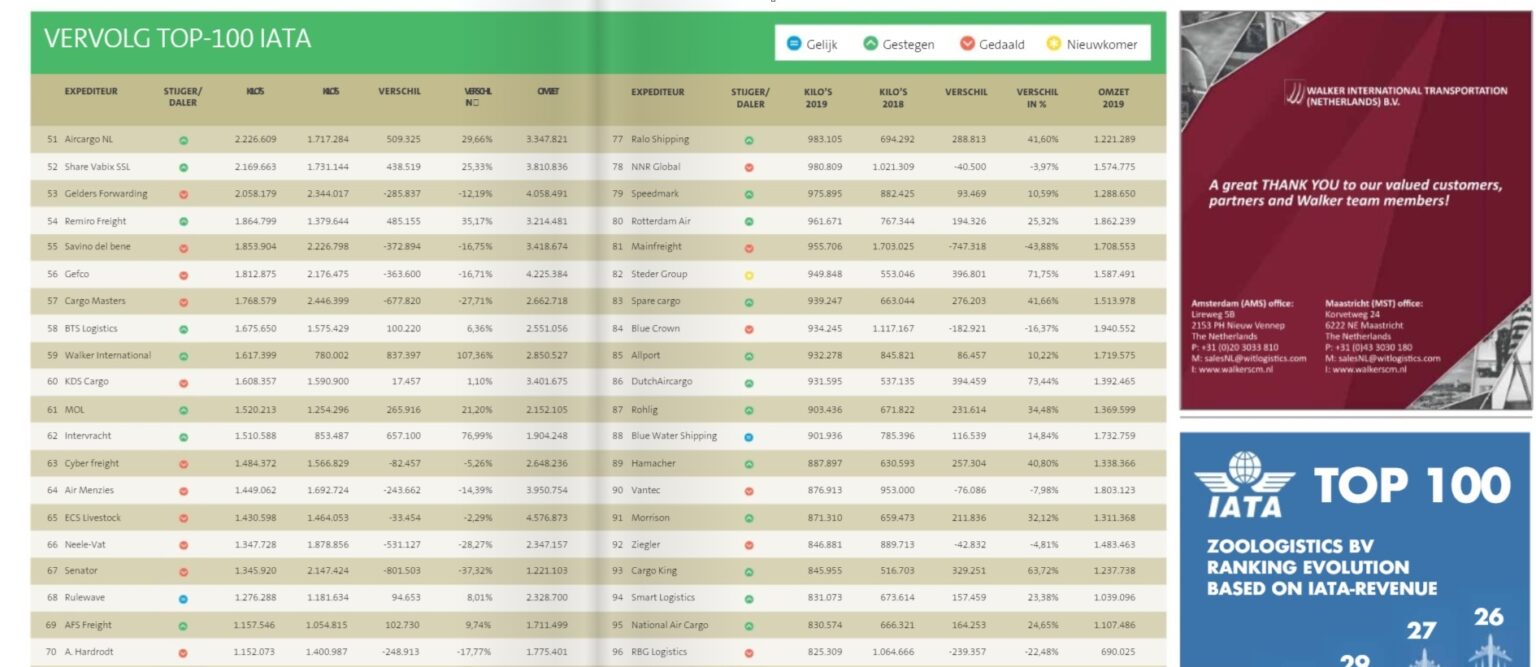The height and width of the screenshot is (667, 1536).
Task: Click the blue Gelijk legend icon
Action: (x=794, y=44)
